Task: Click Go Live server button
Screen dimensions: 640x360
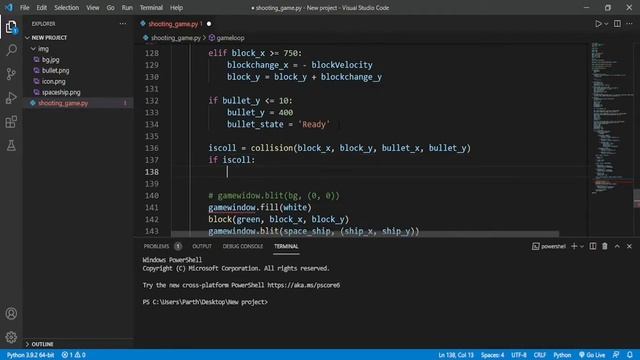Action: click(592, 355)
